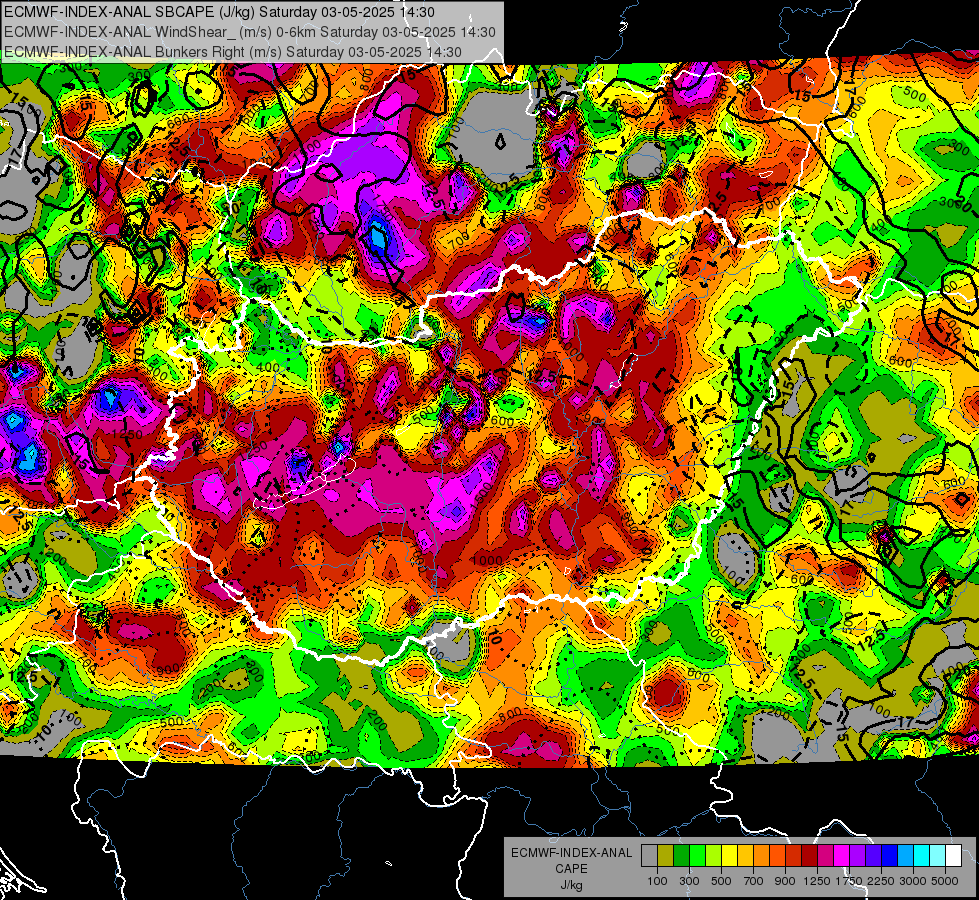The image size is (979, 900).
Task: Click the 100 legend scale value
Action: (x=657, y=881)
